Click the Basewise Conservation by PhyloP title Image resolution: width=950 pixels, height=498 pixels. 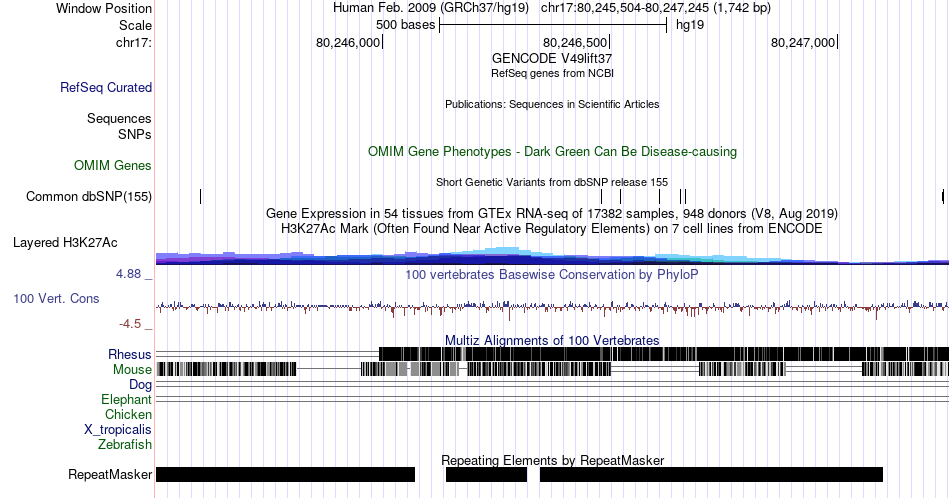552,274
